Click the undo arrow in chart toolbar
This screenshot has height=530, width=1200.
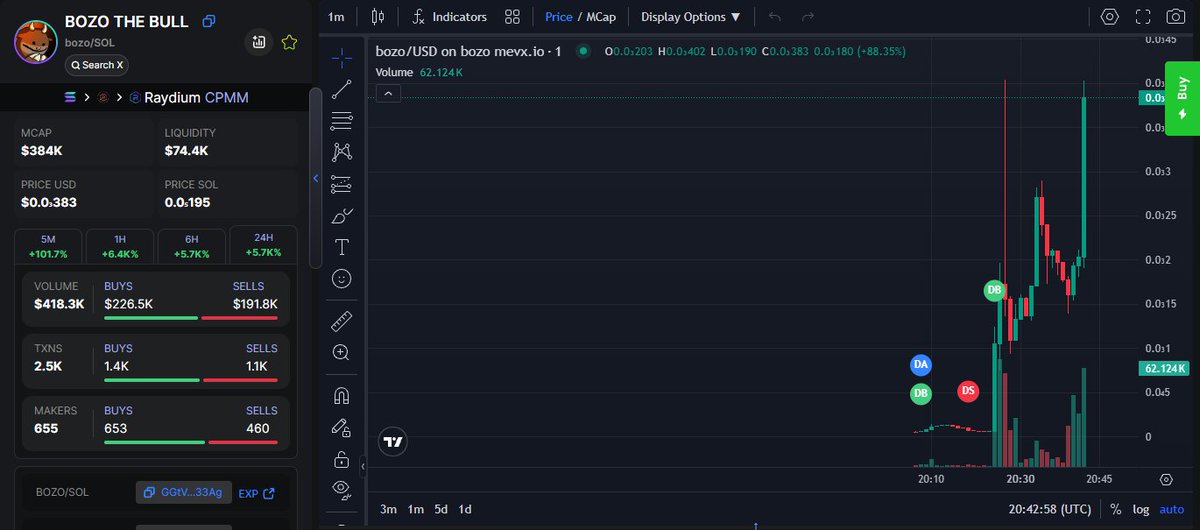click(x=776, y=17)
